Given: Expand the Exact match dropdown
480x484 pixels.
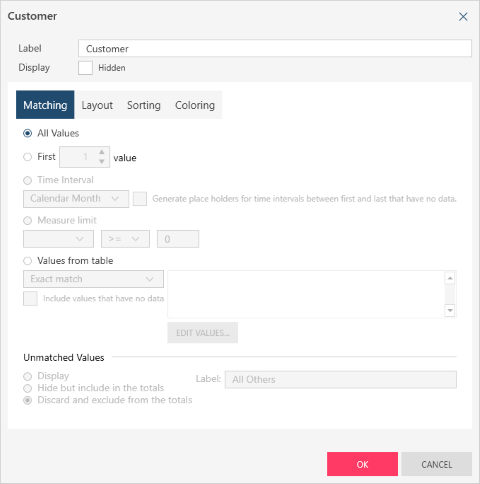Looking at the screenshot, I should (93, 279).
